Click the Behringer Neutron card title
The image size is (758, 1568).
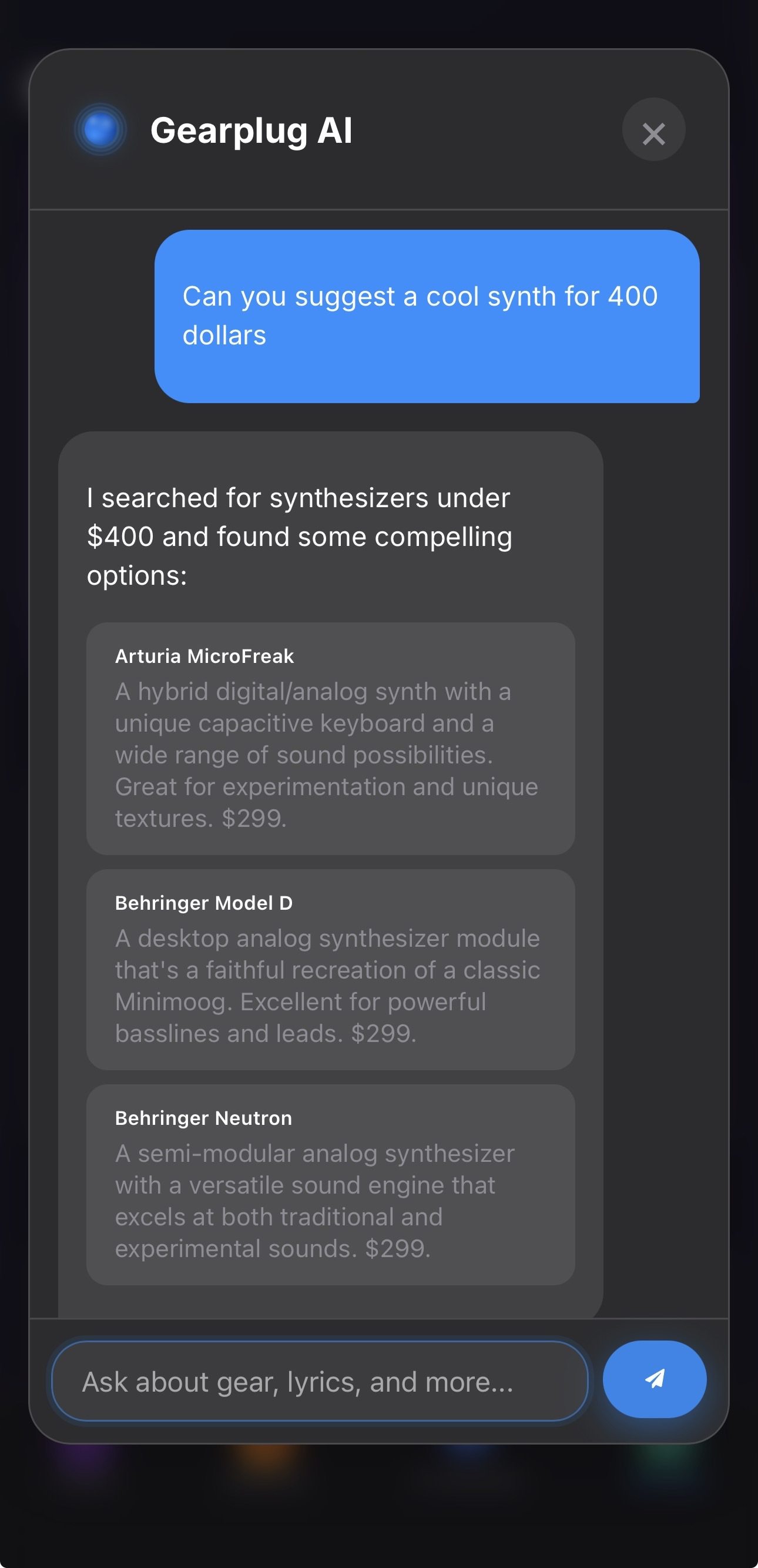[x=203, y=1118]
